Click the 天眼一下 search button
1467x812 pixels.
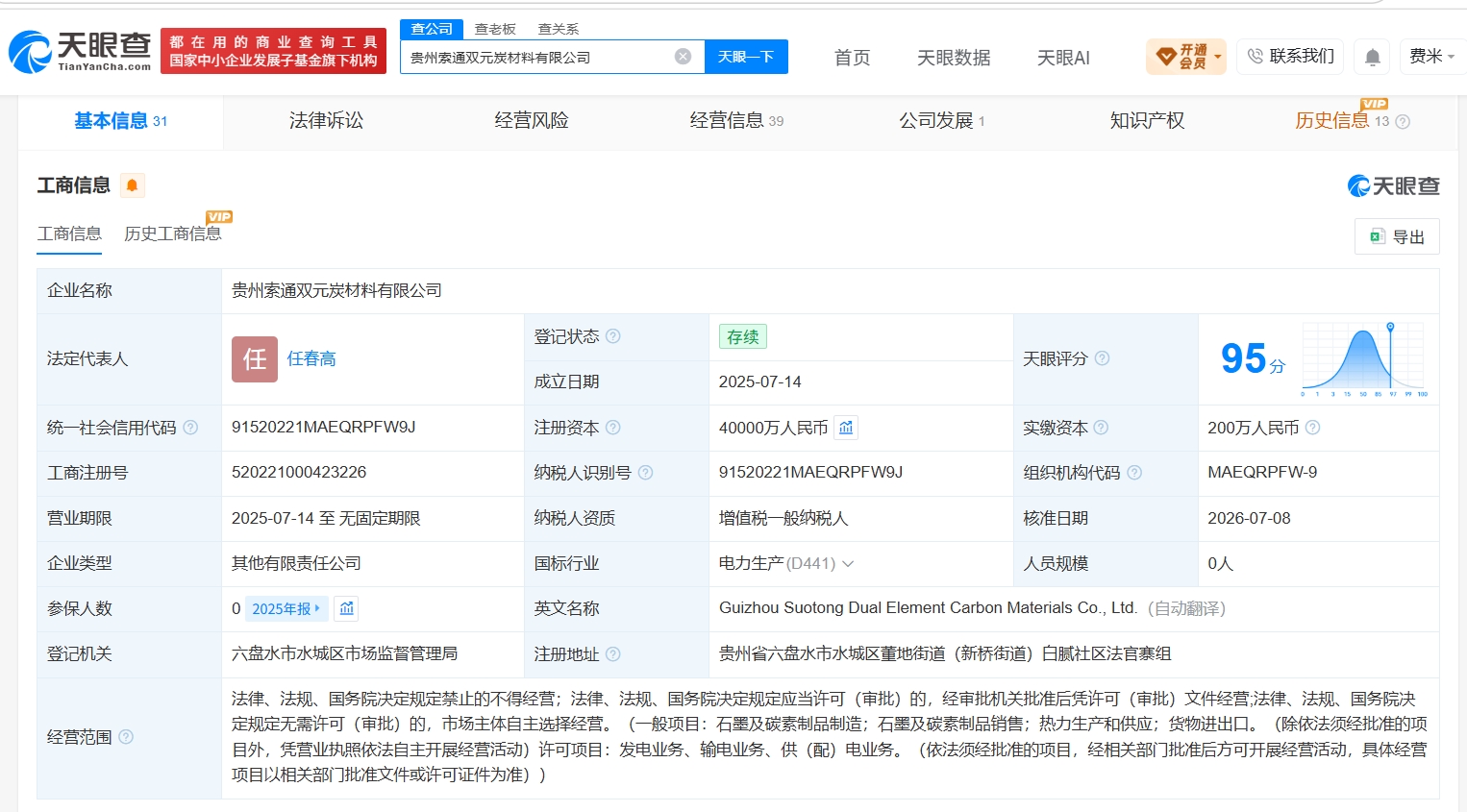pyautogui.click(x=746, y=57)
